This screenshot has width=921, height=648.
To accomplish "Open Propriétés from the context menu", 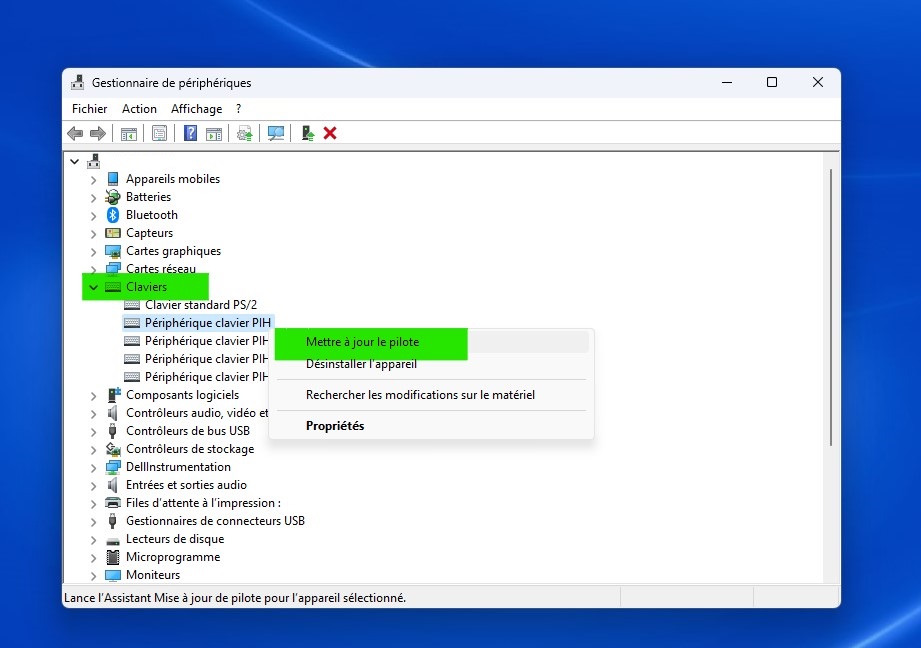I will (335, 426).
